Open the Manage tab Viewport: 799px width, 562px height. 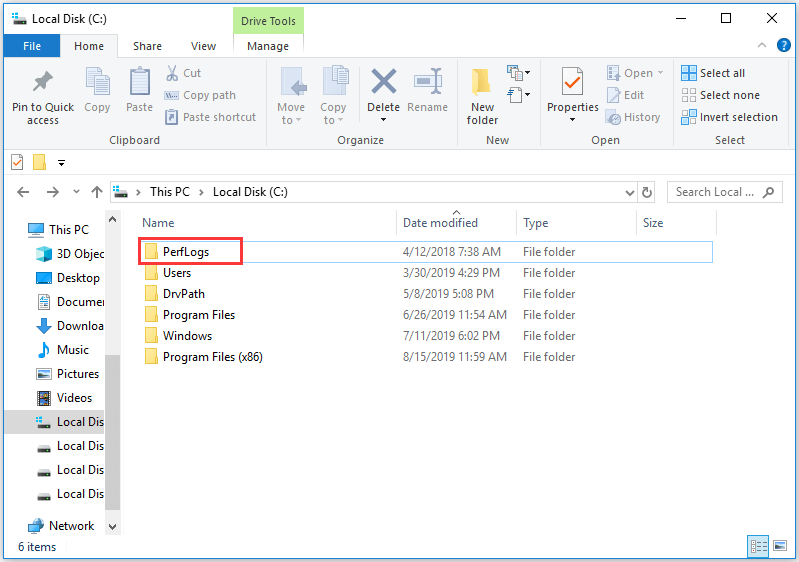tap(268, 46)
